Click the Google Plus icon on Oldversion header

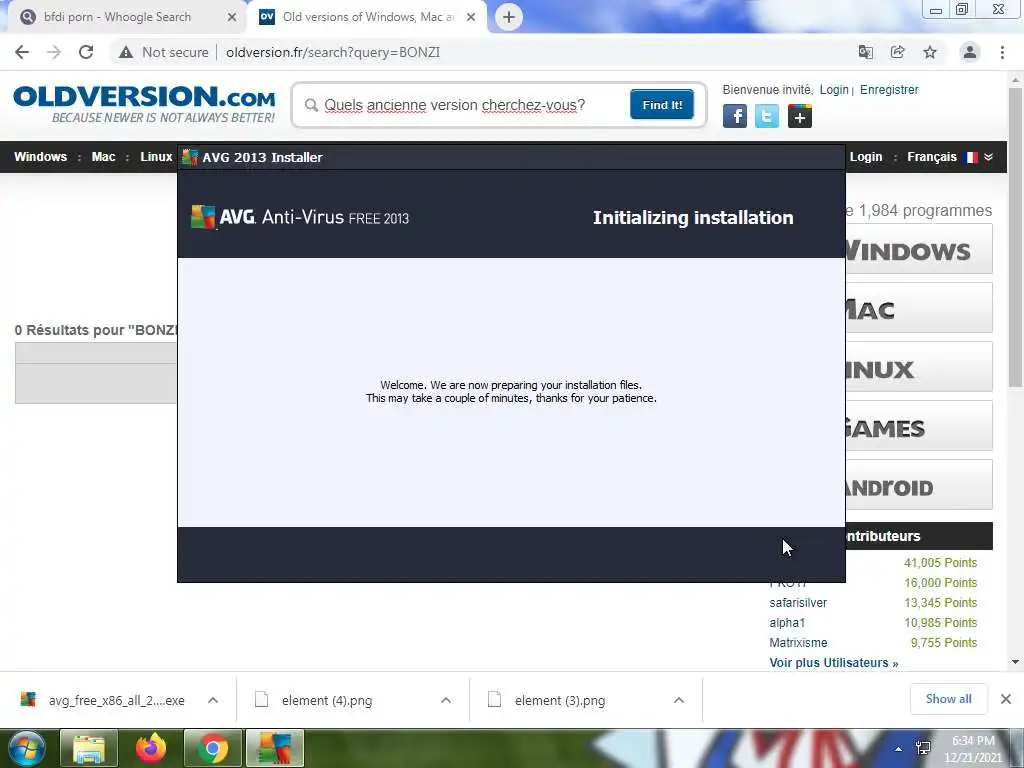tap(799, 116)
